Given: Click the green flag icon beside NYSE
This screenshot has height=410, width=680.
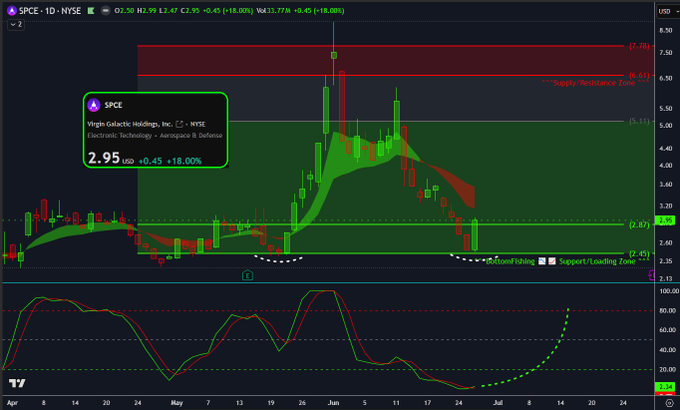Looking at the screenshot, I should coord(91,10).
